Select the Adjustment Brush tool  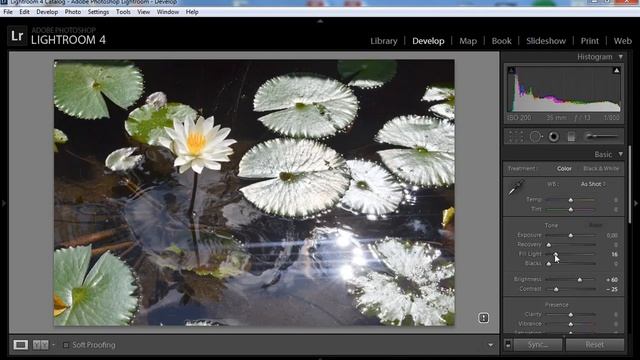[601, 136]
